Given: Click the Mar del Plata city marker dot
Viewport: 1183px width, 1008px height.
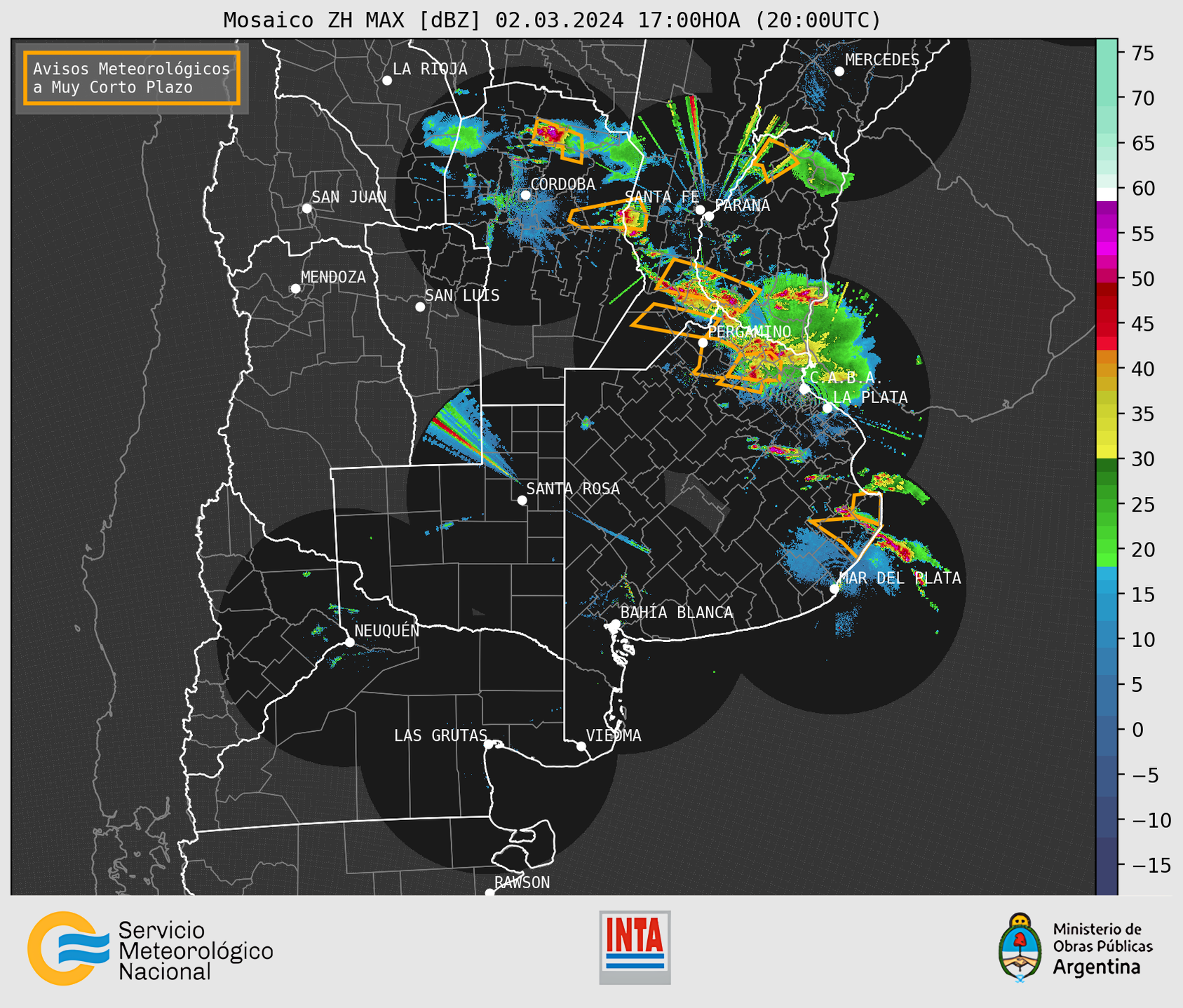Looking at the screenshot, I should pos(834,589).
